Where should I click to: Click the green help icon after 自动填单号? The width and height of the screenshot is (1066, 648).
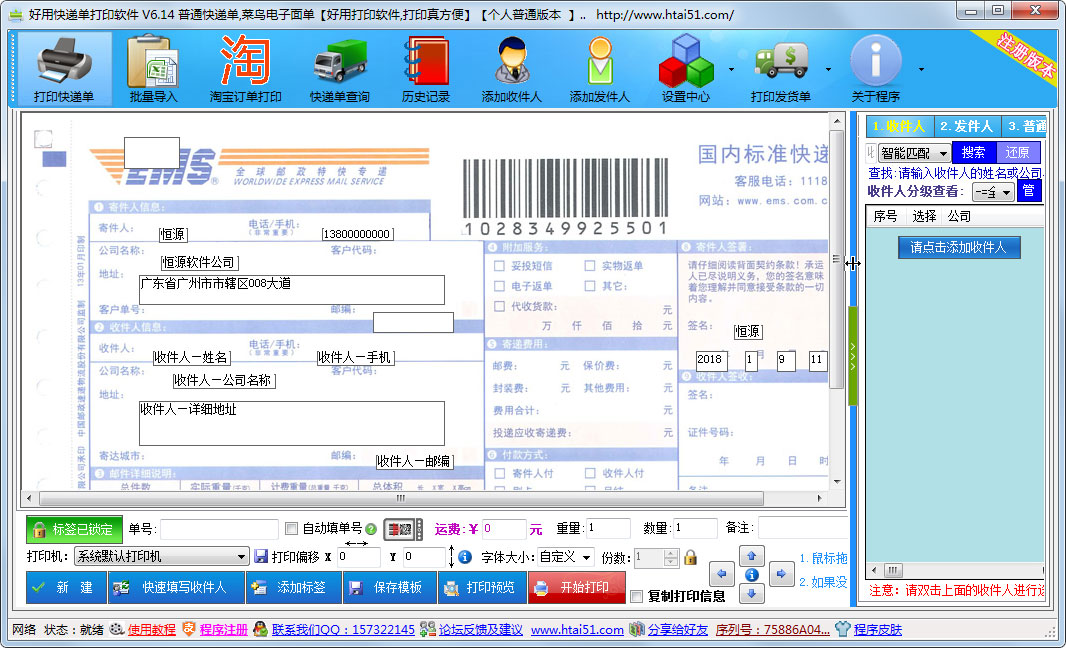pos(371,529)
